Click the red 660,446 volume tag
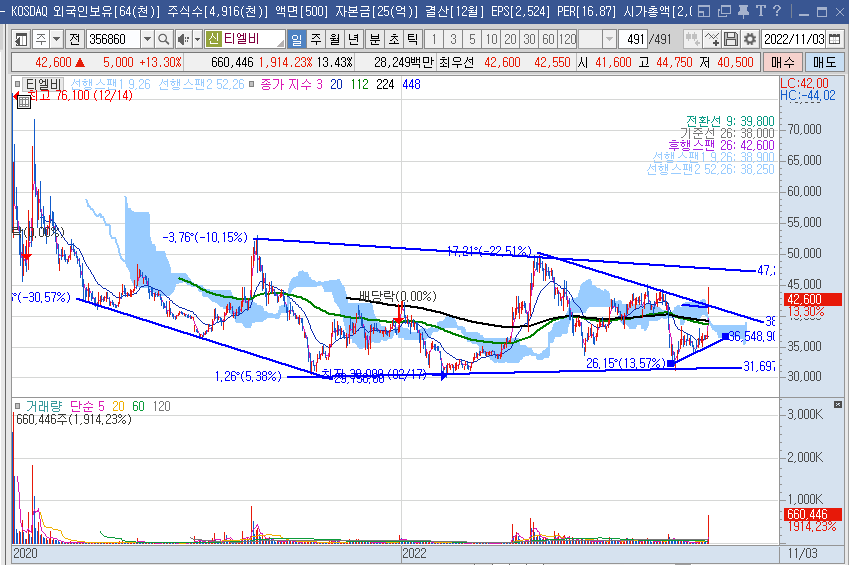 pos(813,514)
